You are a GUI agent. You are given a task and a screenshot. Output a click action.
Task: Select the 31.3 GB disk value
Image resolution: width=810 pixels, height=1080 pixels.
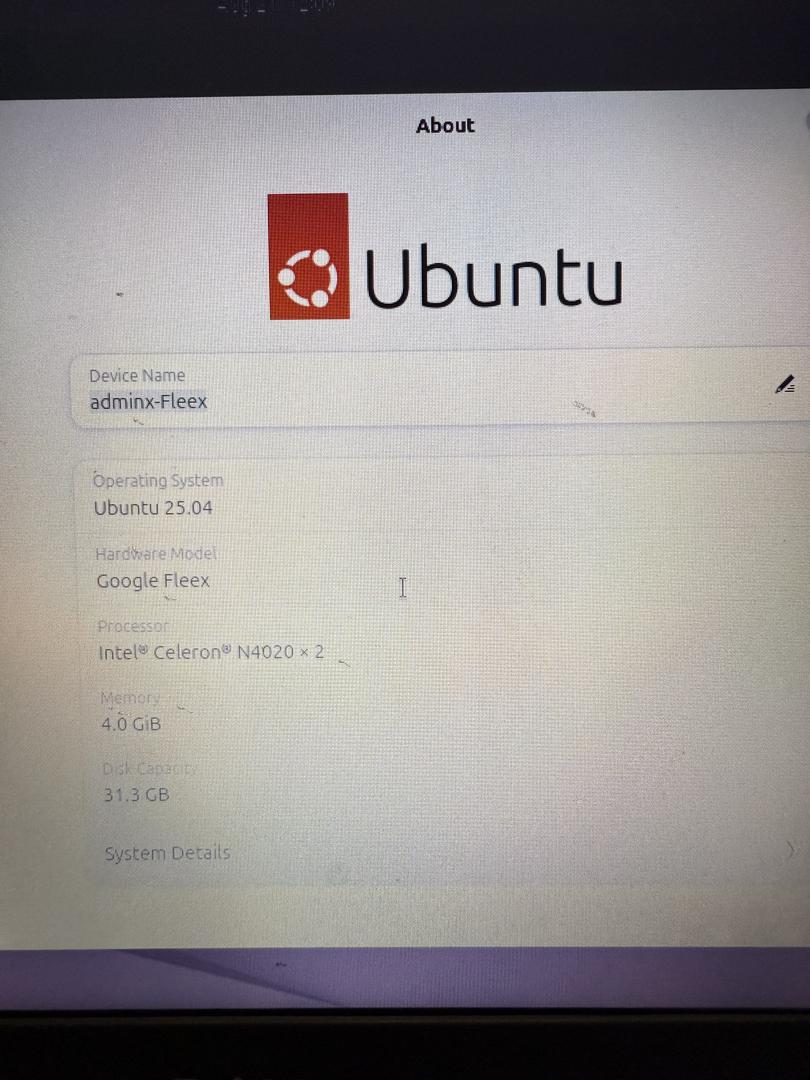(136, 795)
